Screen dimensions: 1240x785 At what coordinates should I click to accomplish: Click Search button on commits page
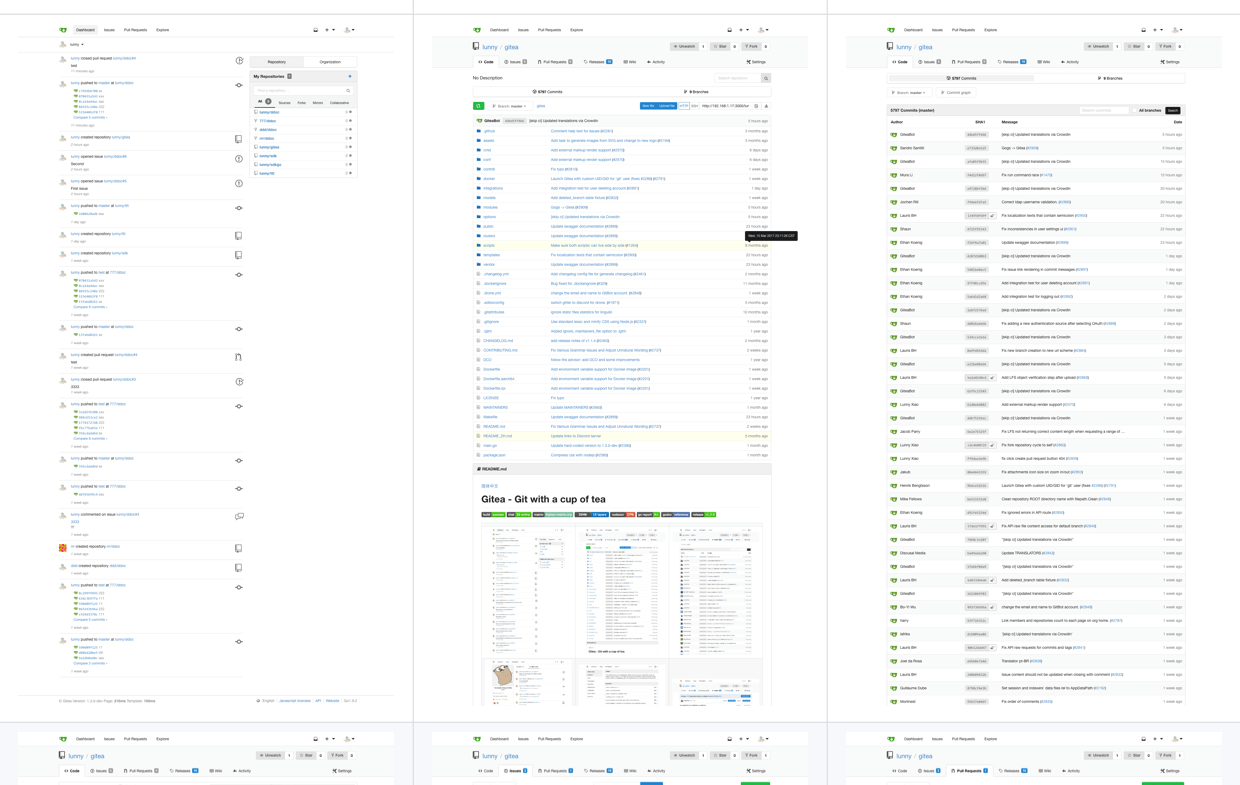(x=1173, y=111)
